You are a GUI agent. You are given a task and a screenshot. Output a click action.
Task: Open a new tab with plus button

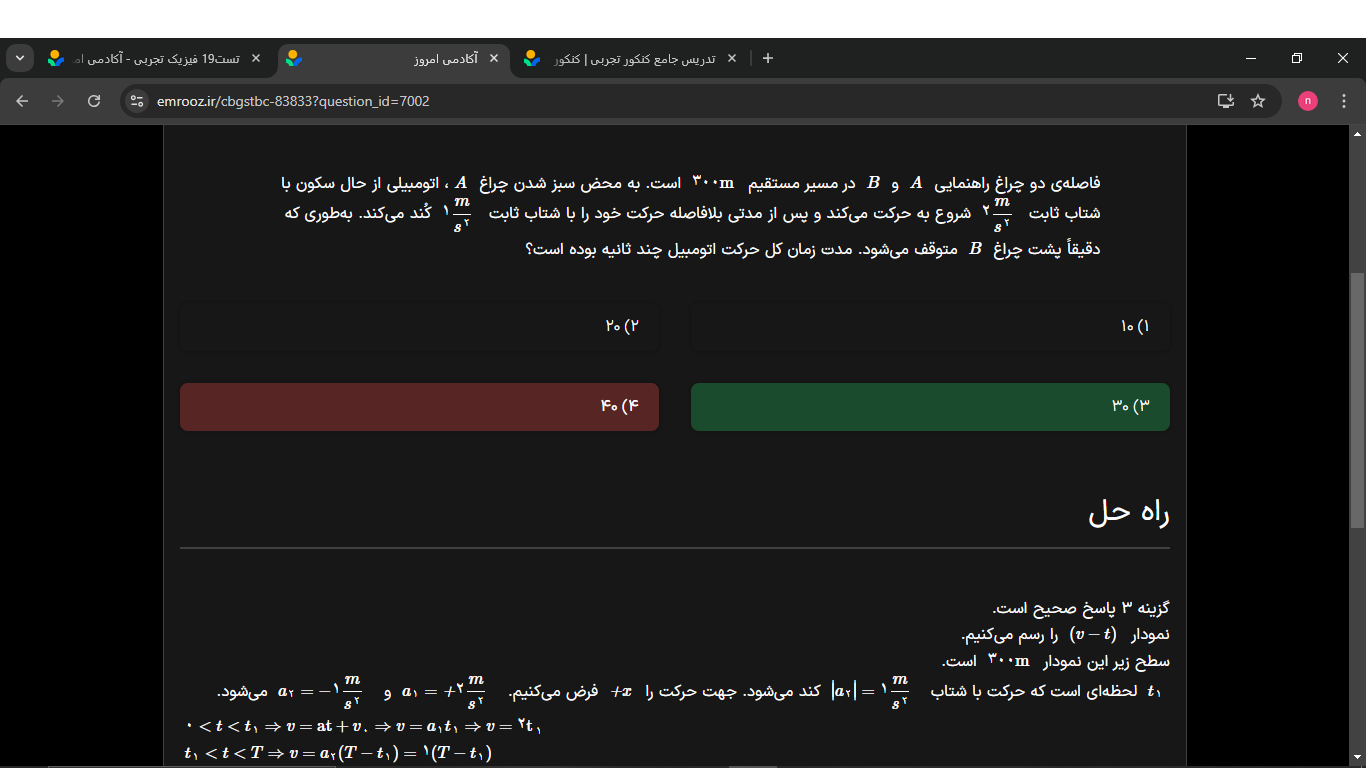[x=768, y=58]
